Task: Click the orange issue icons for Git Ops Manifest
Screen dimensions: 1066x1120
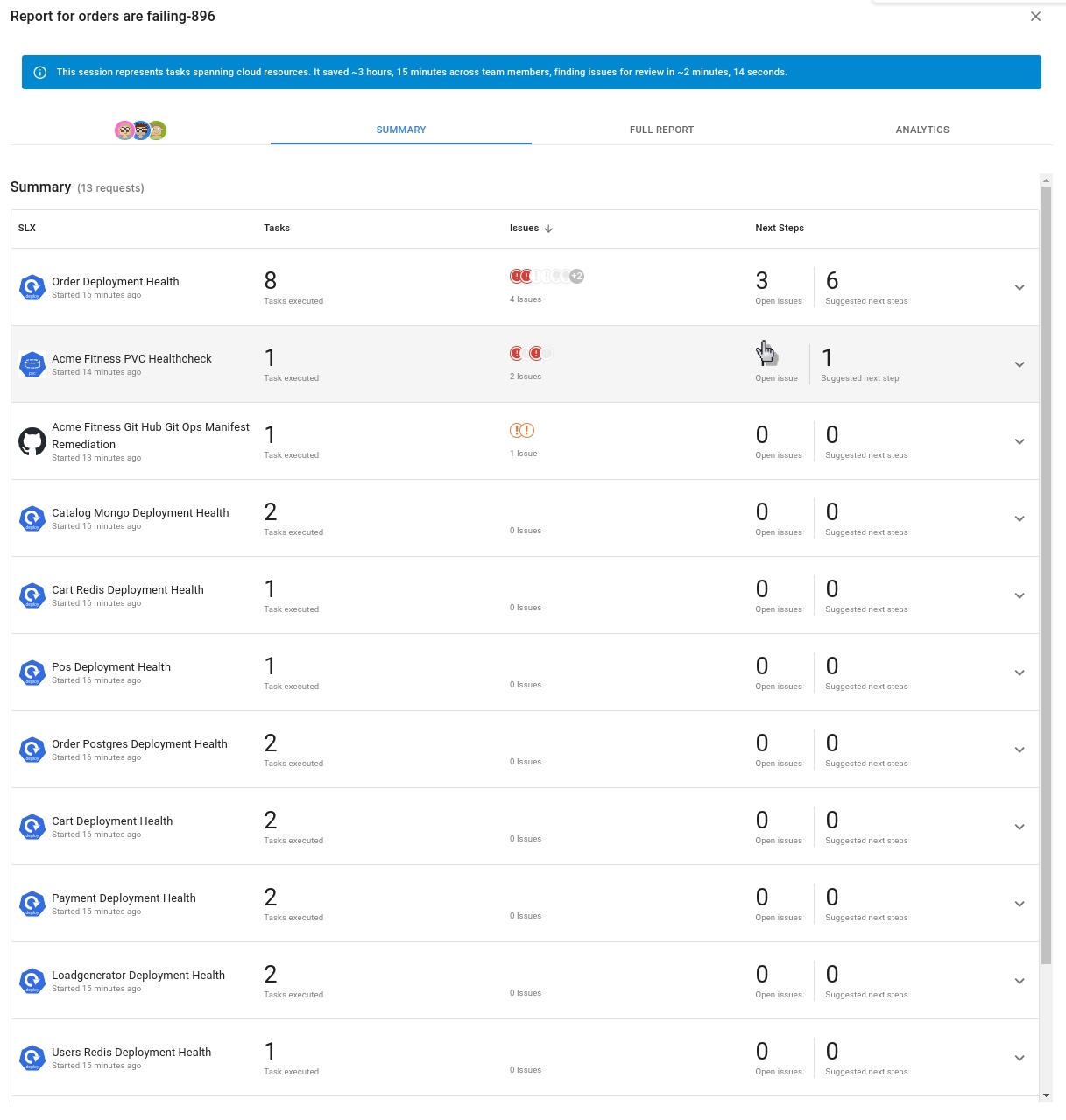Action: 522,431
